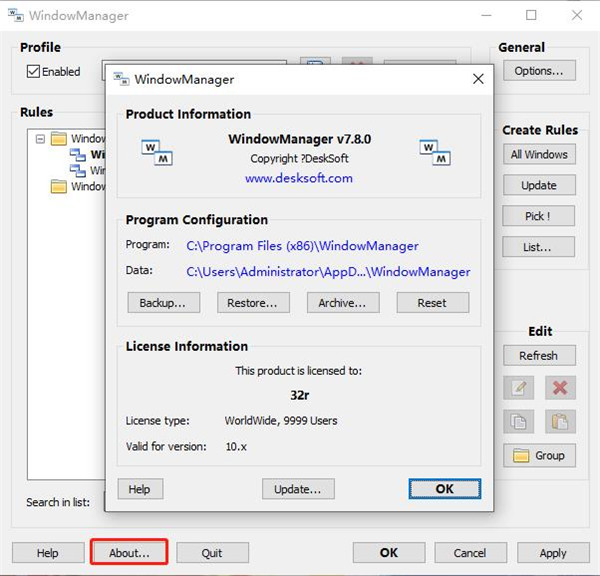Click the Backup... button
The height and width of the screenshot is (576, 600).
(x=164, y=303)
